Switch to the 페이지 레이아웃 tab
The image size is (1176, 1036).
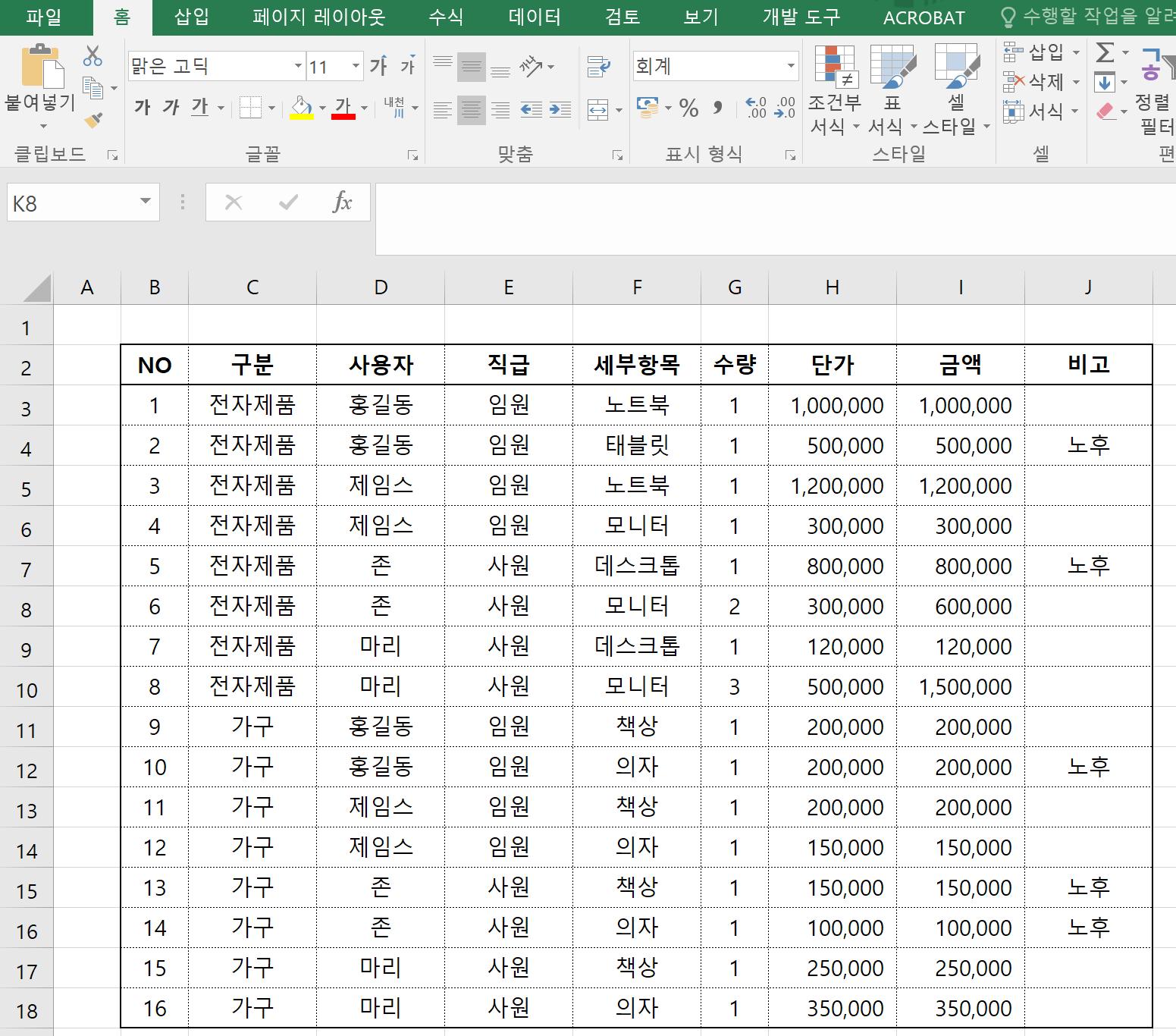tap(319, 17)
